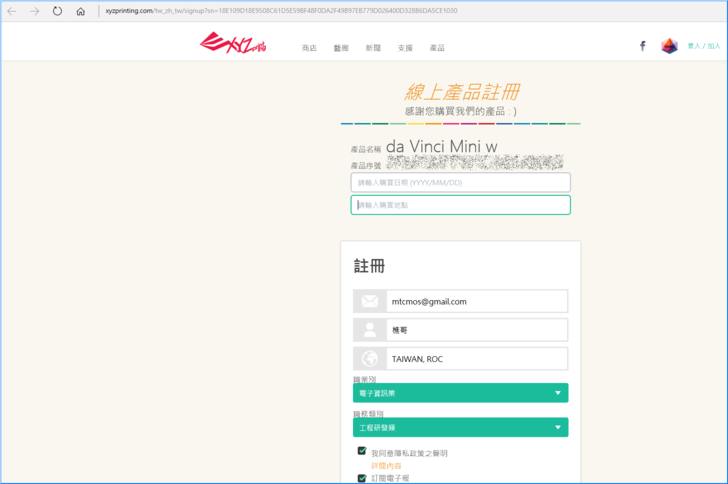Image resolution: width=728 pixels, height=484 pixels.
Task: Open the Facebook icon in header
Action: pyautogui.click(x=642, y=46)
